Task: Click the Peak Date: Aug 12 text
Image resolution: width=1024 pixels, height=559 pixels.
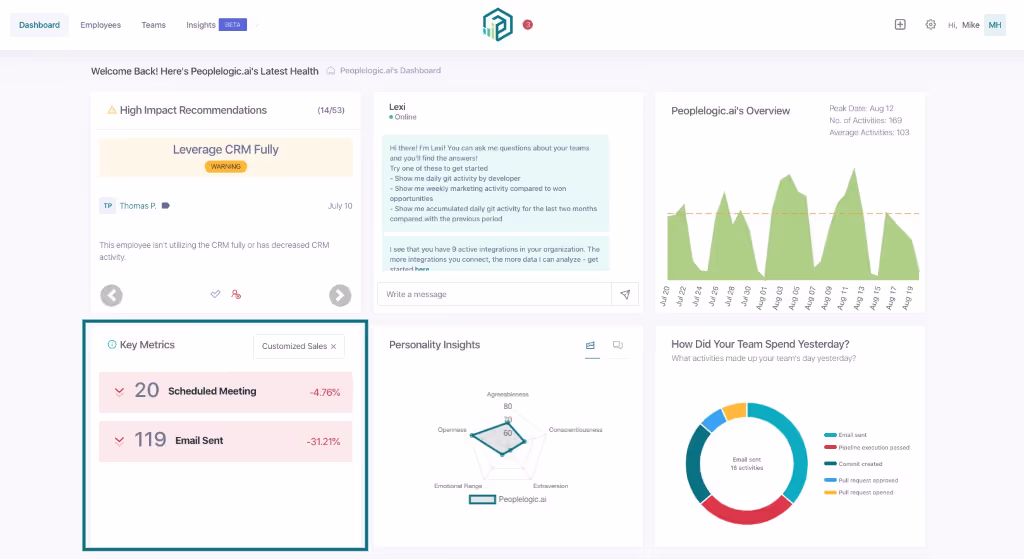Action: tap(861, 108)
